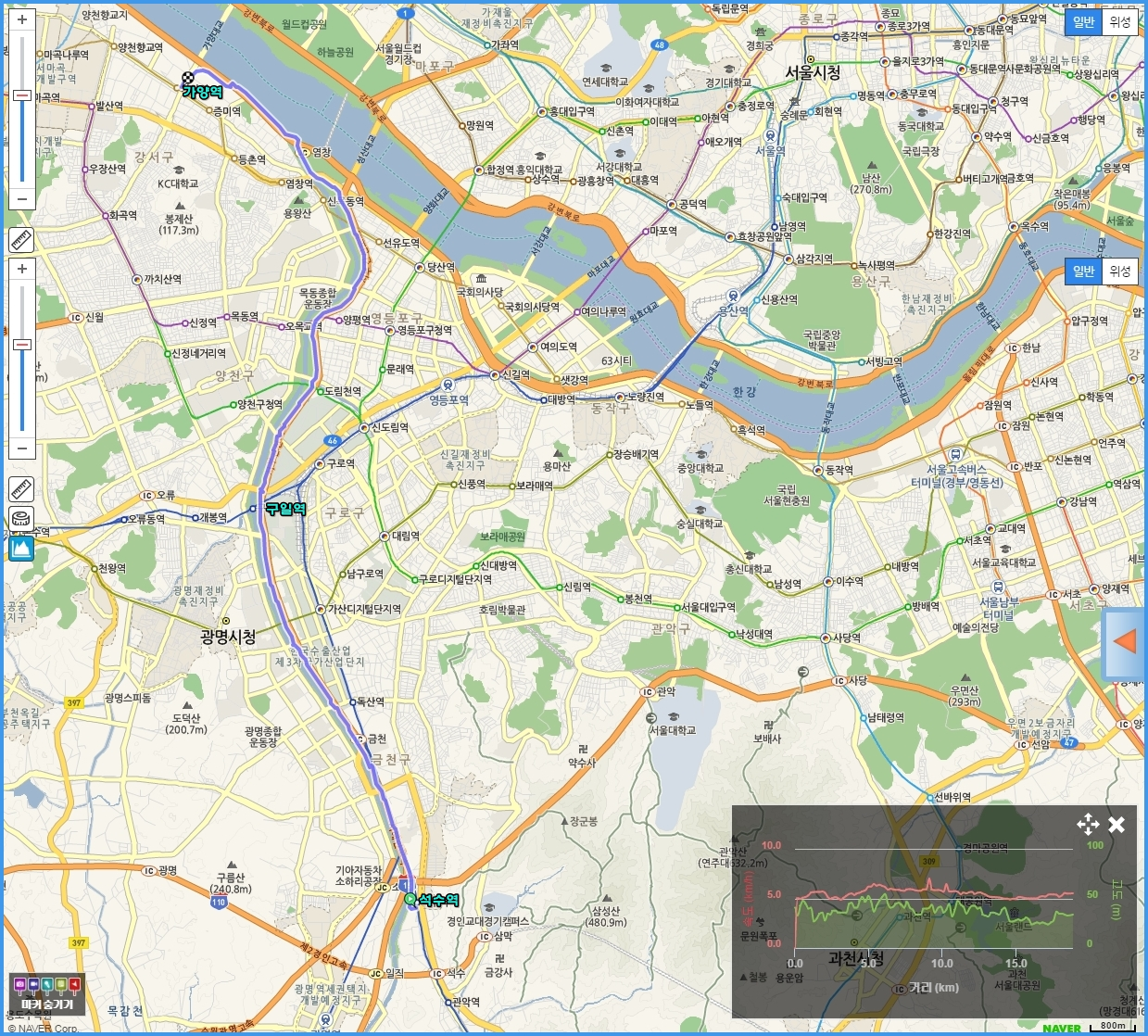Select the 일반 map tab in the top-right corner
The width and height of the screenshot is (1148, 1036).
[x=1083, y=22]
